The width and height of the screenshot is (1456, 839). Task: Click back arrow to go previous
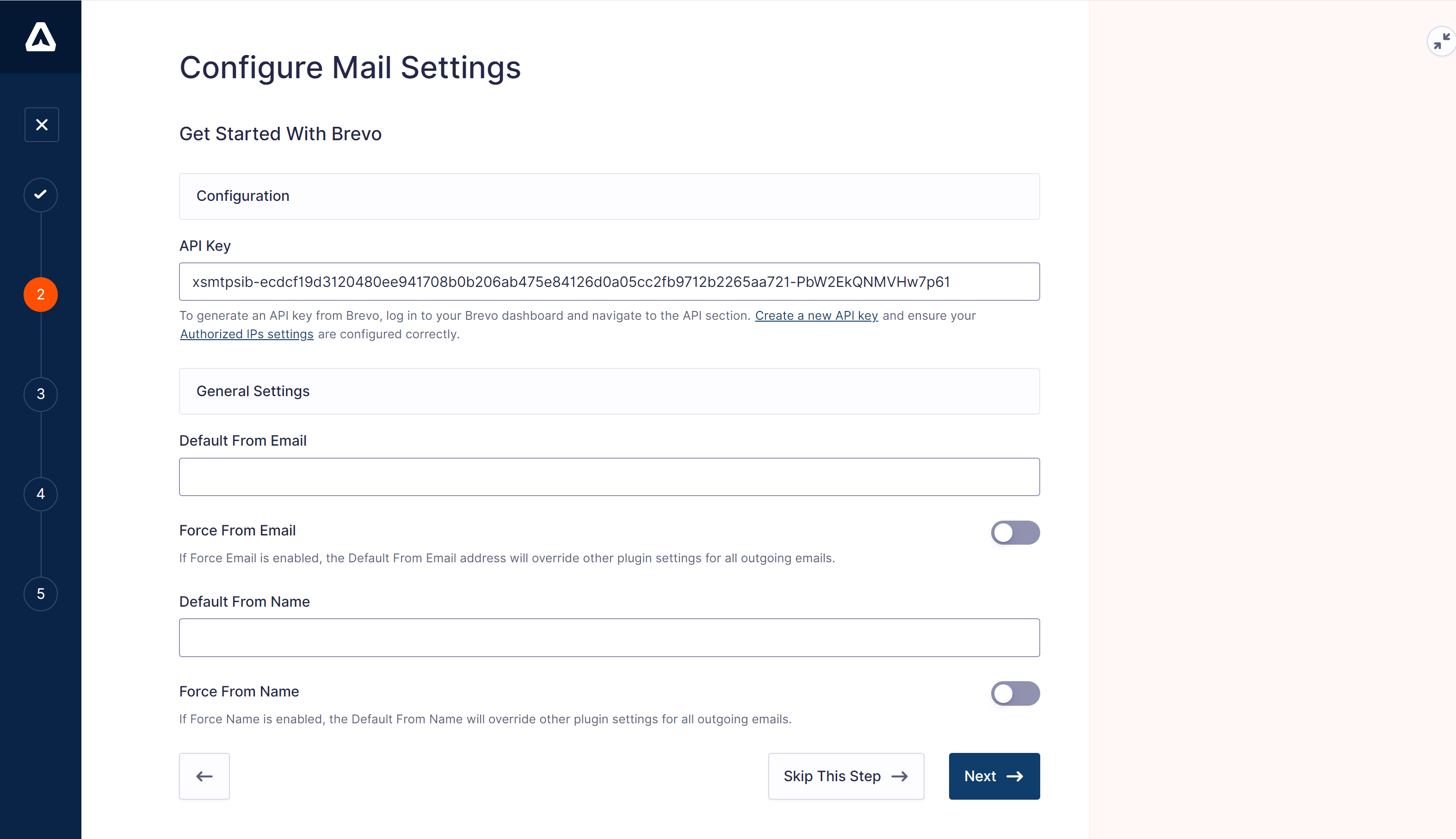[204, 776]
